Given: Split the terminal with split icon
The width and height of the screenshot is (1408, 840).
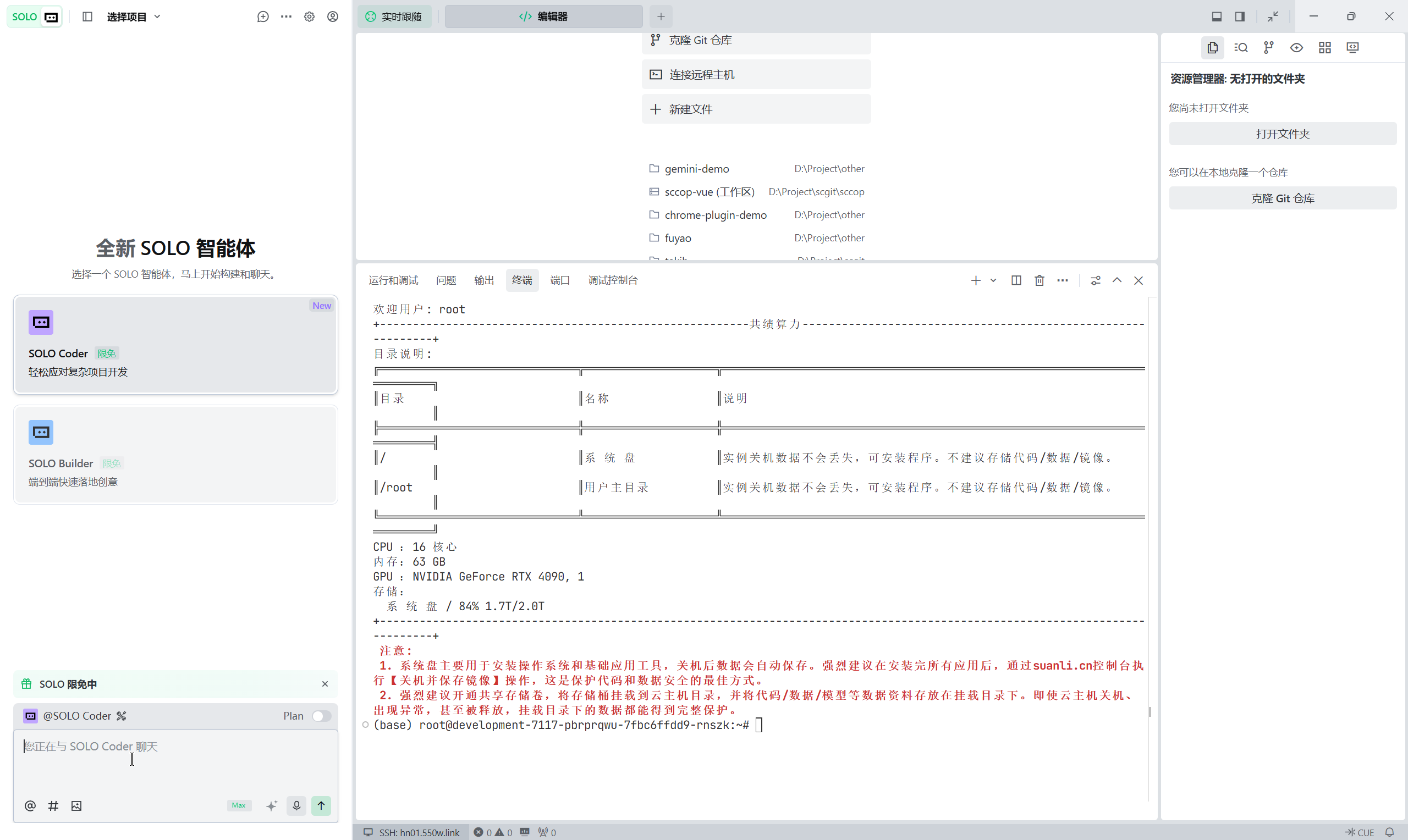Looking at the screenshot, I should point(1016,280).
